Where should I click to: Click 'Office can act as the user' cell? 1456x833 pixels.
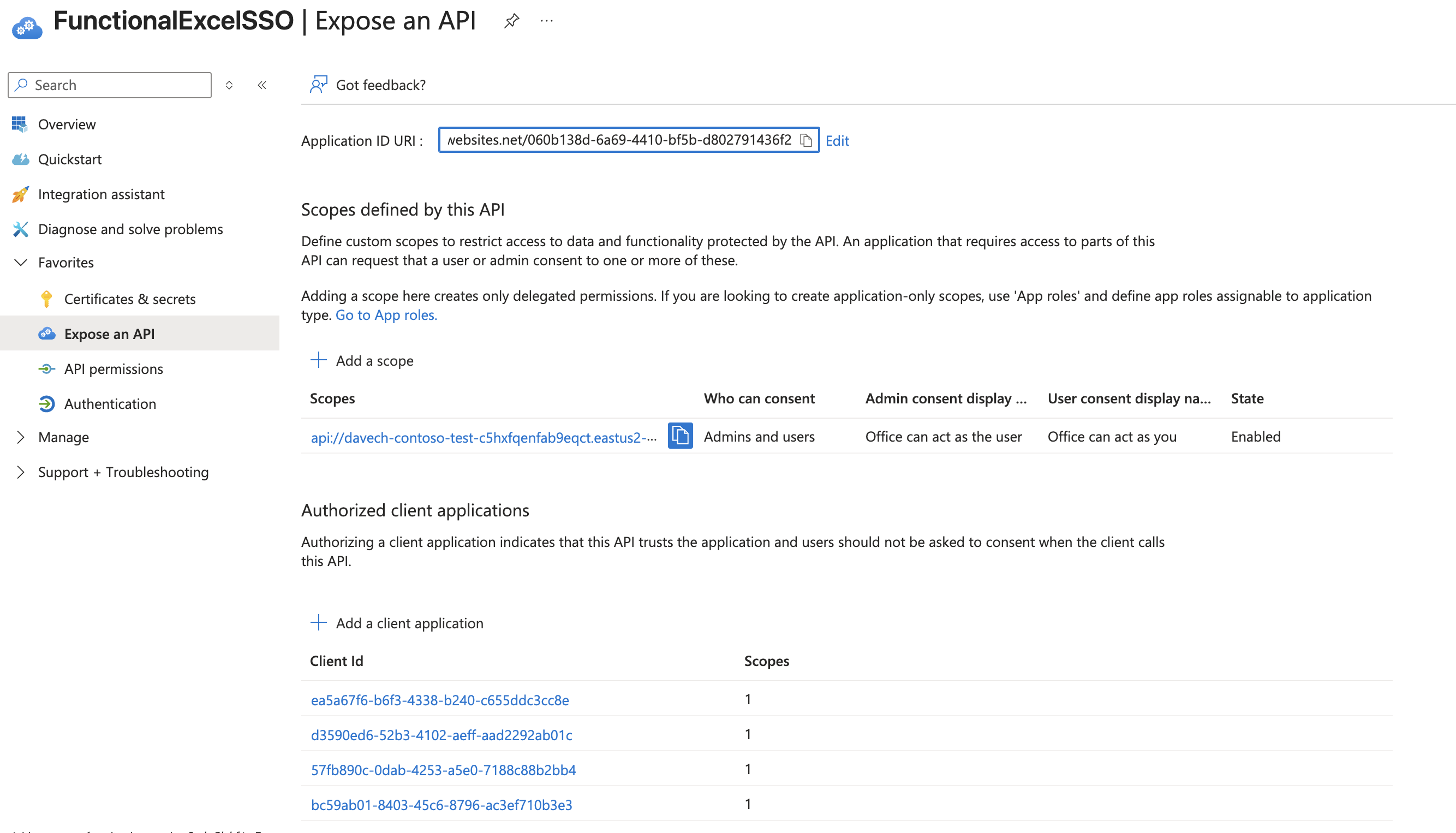943,437
